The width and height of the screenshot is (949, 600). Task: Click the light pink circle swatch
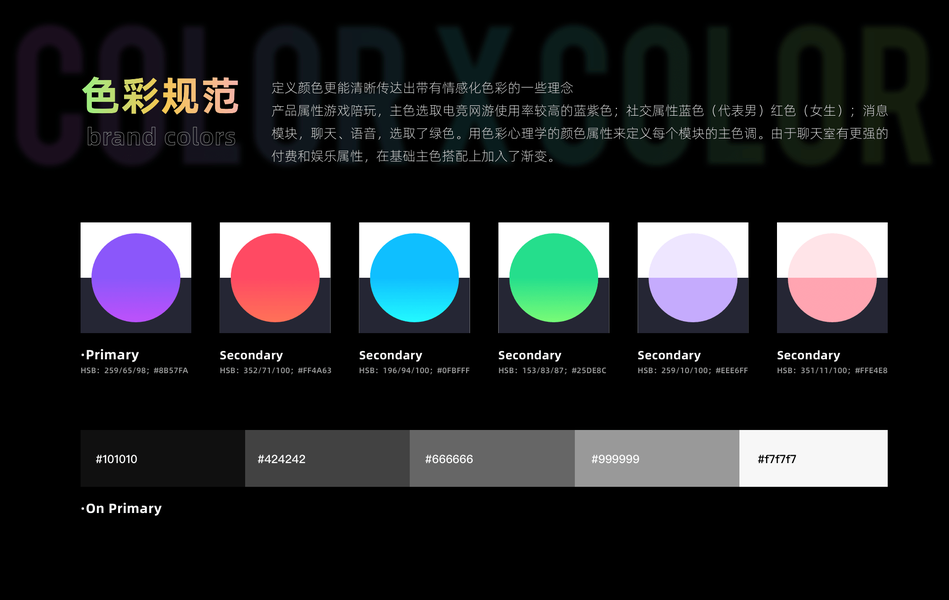point(832,277)
